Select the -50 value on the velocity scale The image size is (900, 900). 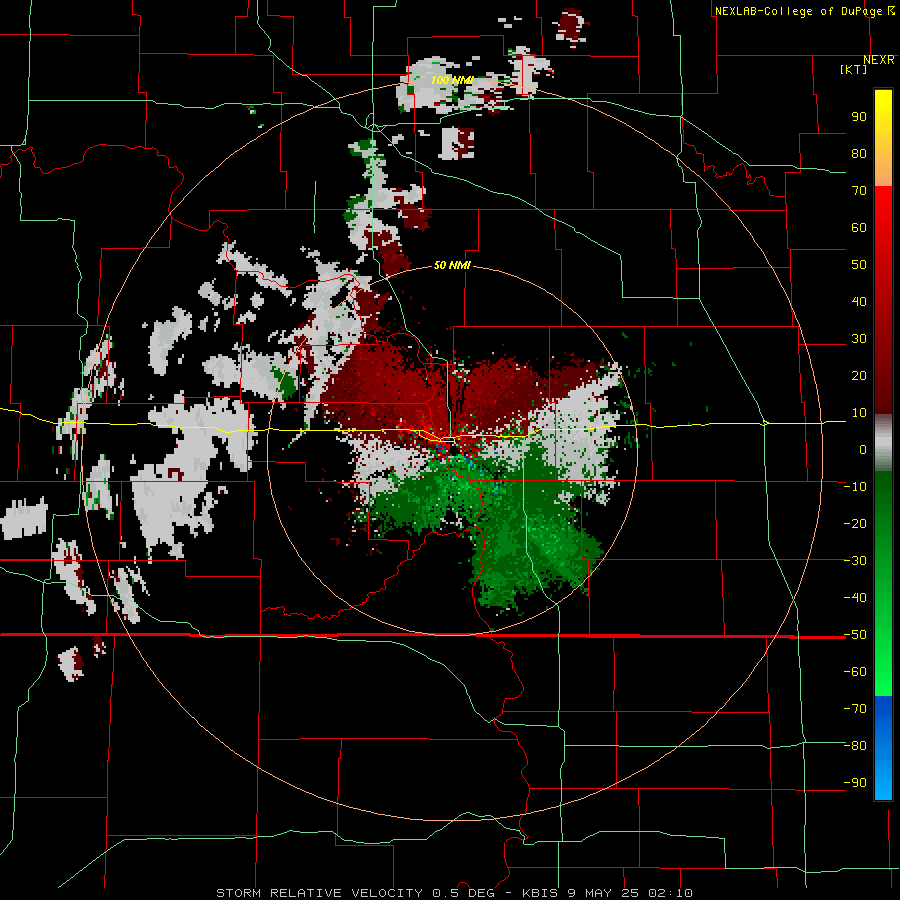(855, 635)
